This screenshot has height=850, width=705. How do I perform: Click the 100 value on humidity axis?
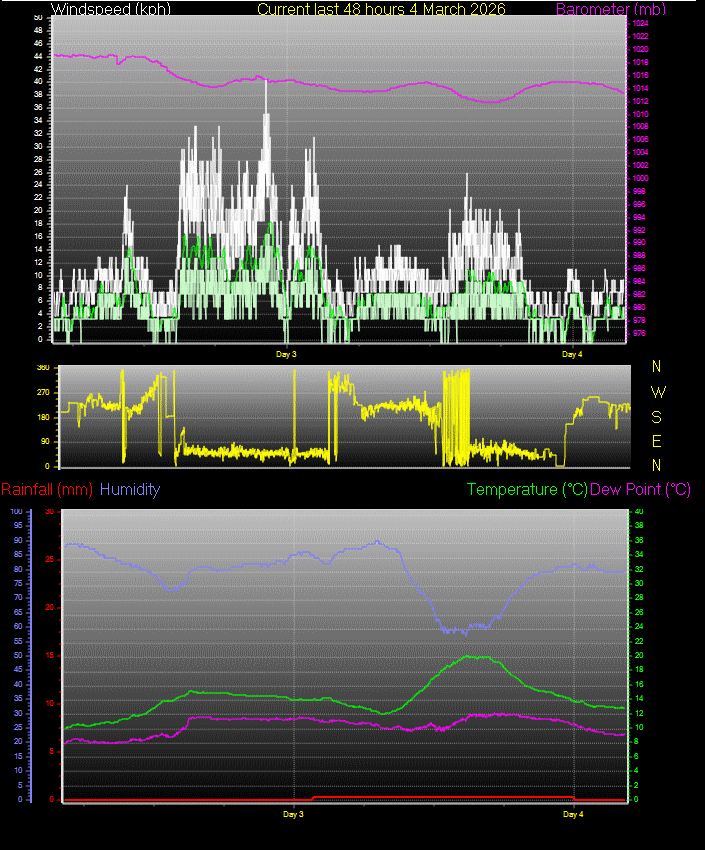pos(15,511)
